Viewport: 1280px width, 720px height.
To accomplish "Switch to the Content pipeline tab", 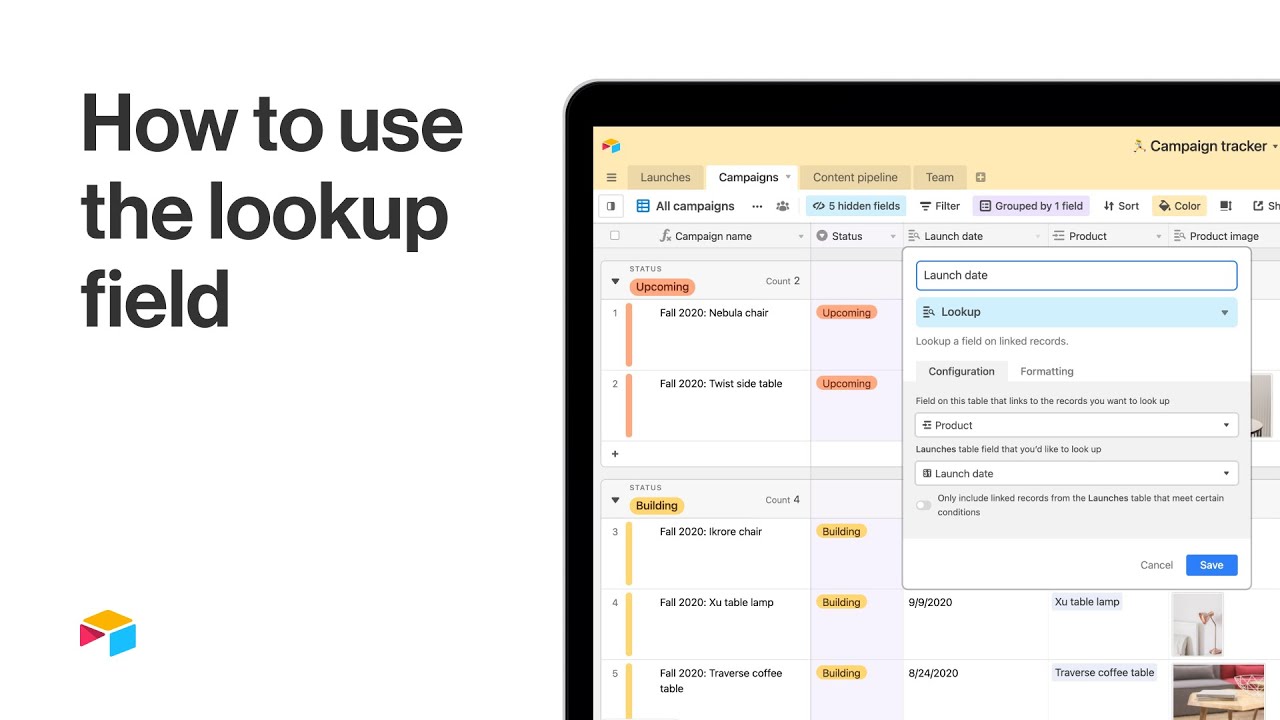I will [855, 177].
